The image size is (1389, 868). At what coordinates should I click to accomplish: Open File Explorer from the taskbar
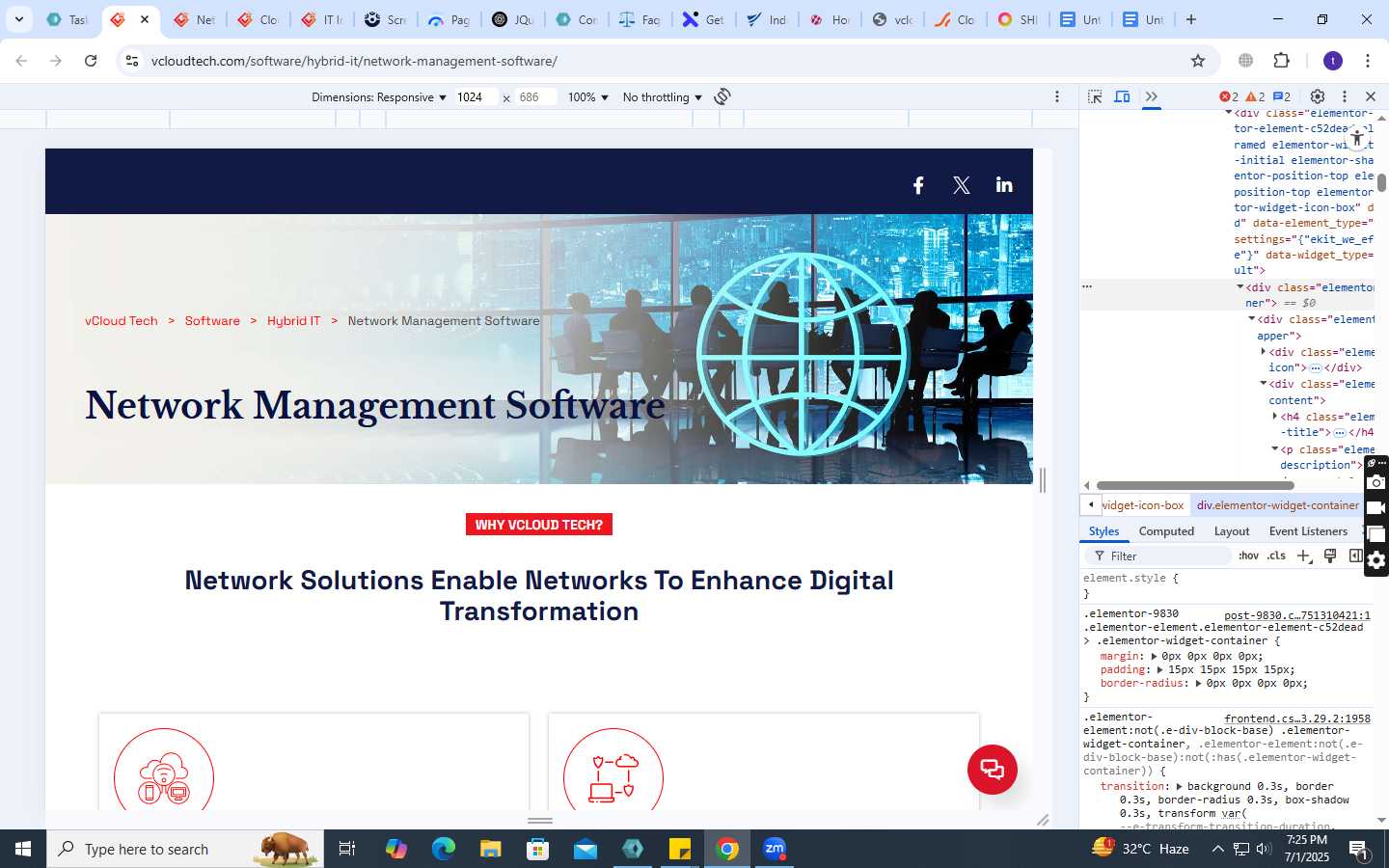491,849
